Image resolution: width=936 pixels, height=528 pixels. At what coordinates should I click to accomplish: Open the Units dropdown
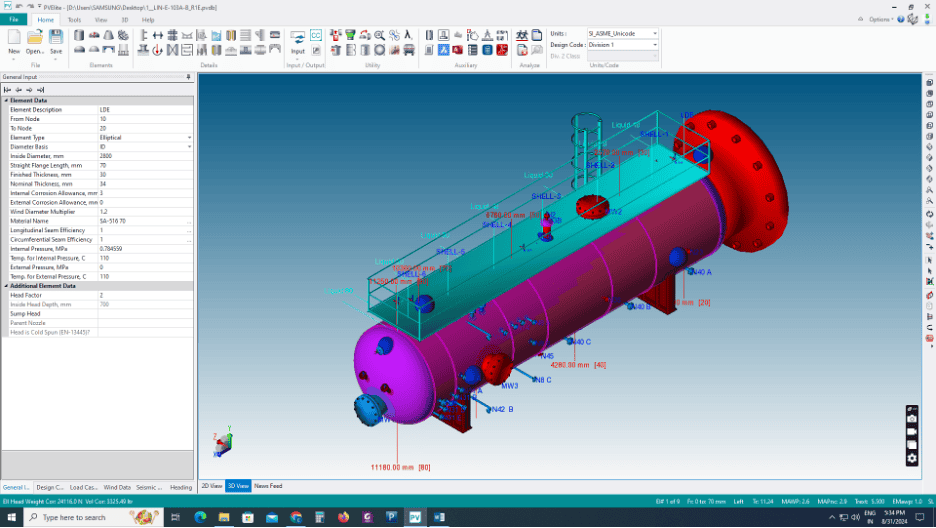pyautogui.click(x=655, y=33)
